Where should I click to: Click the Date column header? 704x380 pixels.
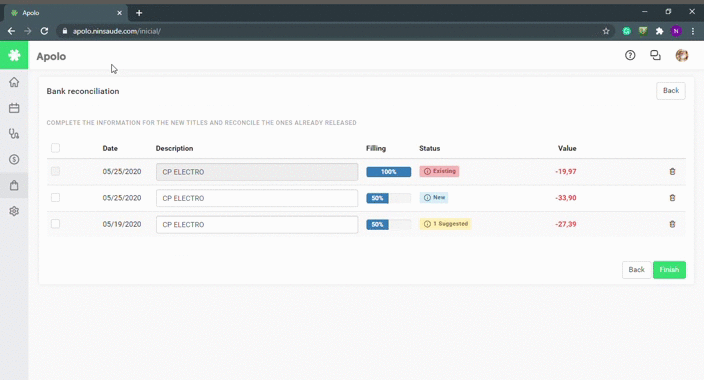coord(110,148)
